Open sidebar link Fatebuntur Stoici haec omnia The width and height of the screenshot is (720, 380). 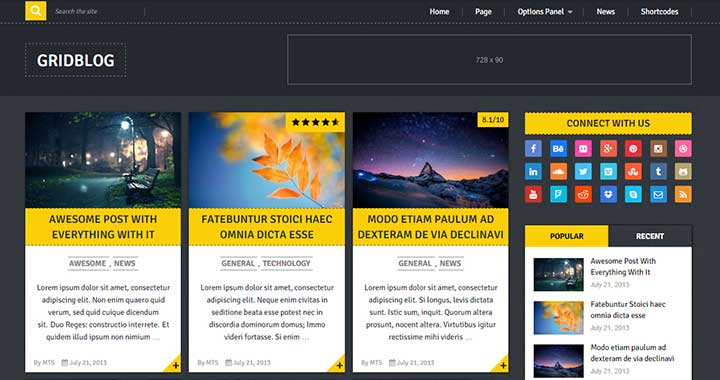pyautogui.click(x=628, y=310)
